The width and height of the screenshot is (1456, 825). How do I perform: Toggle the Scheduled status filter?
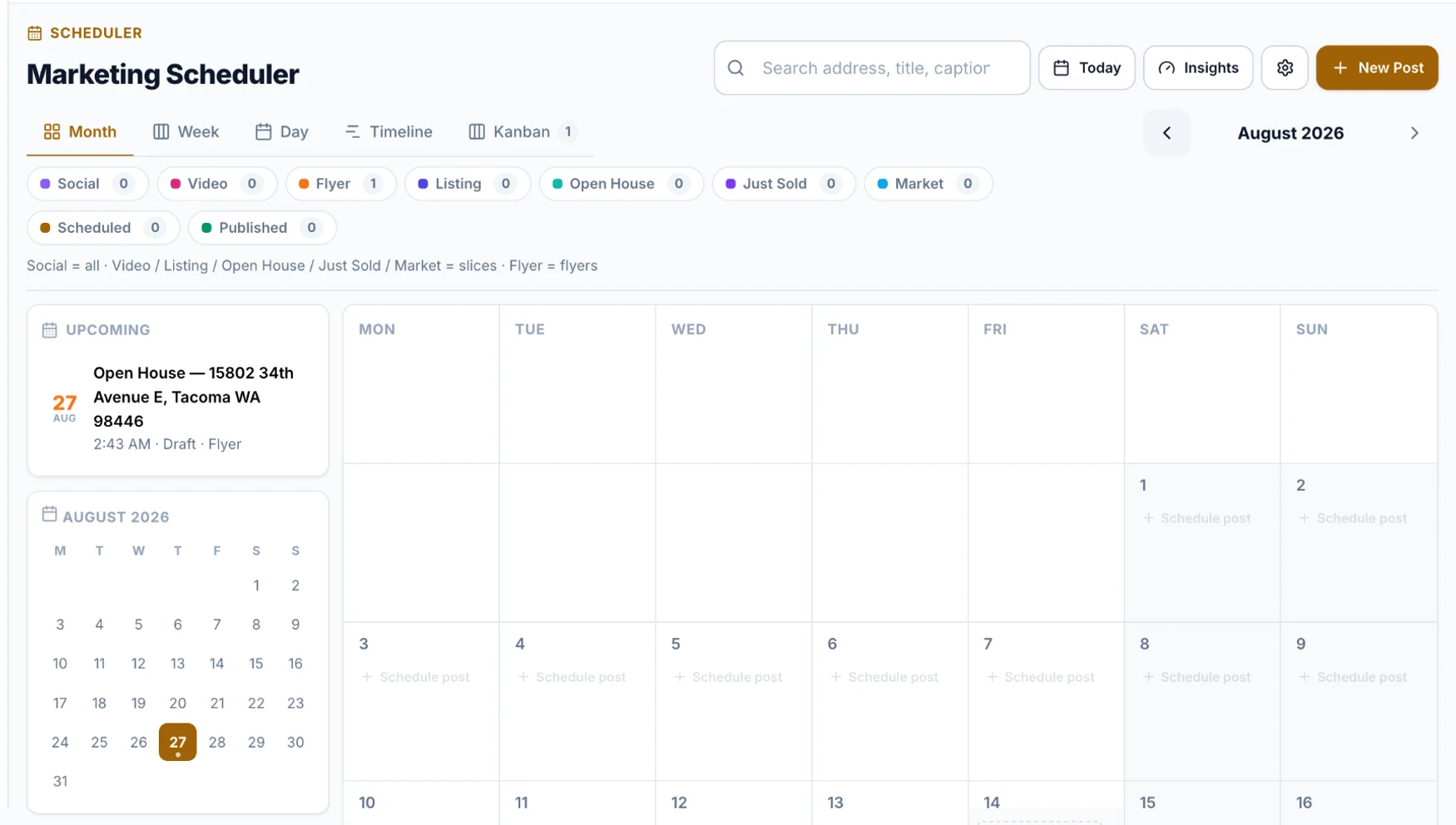(103, 228)
